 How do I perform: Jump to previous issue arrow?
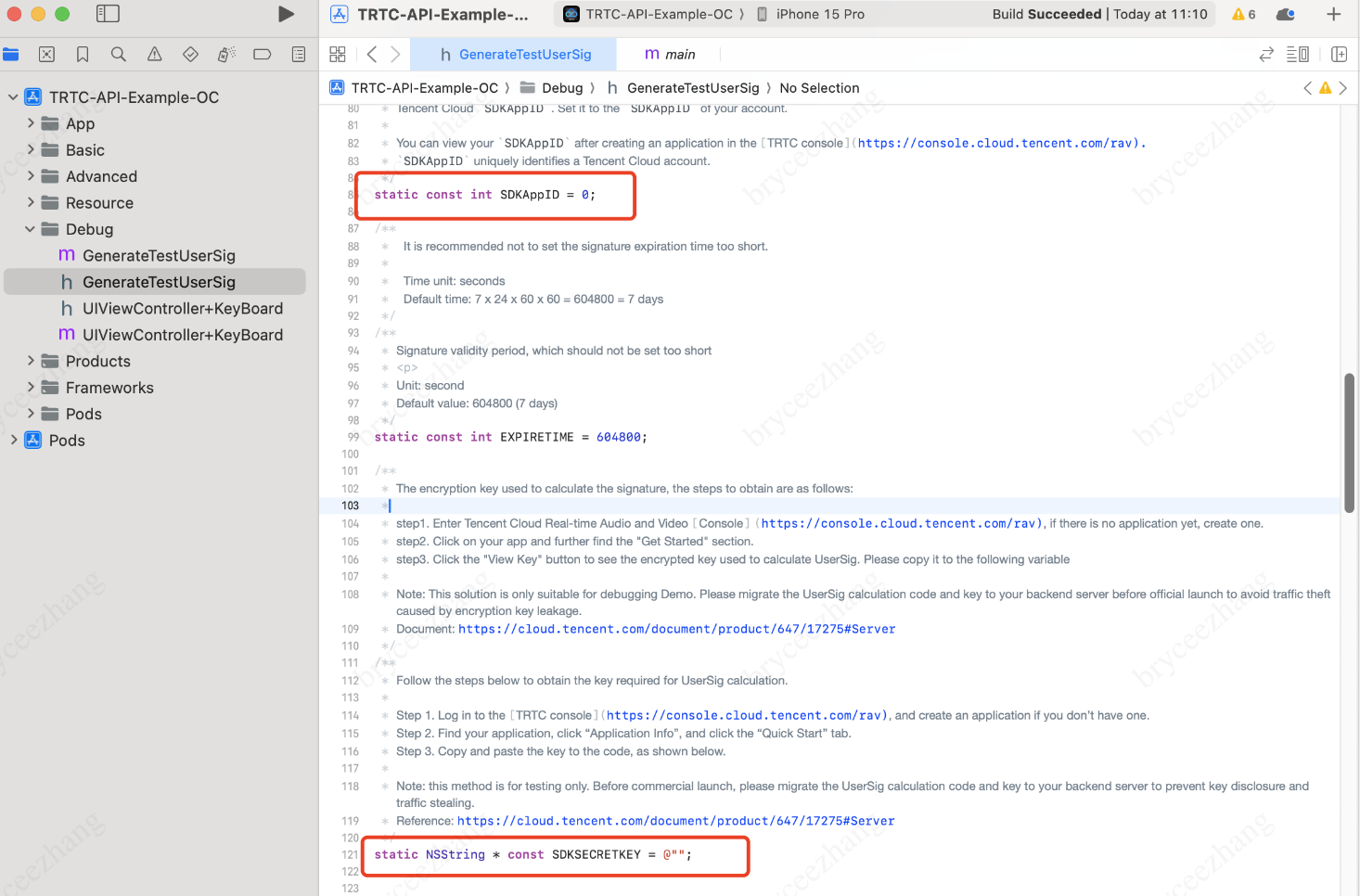click(x=1308, y=88)
